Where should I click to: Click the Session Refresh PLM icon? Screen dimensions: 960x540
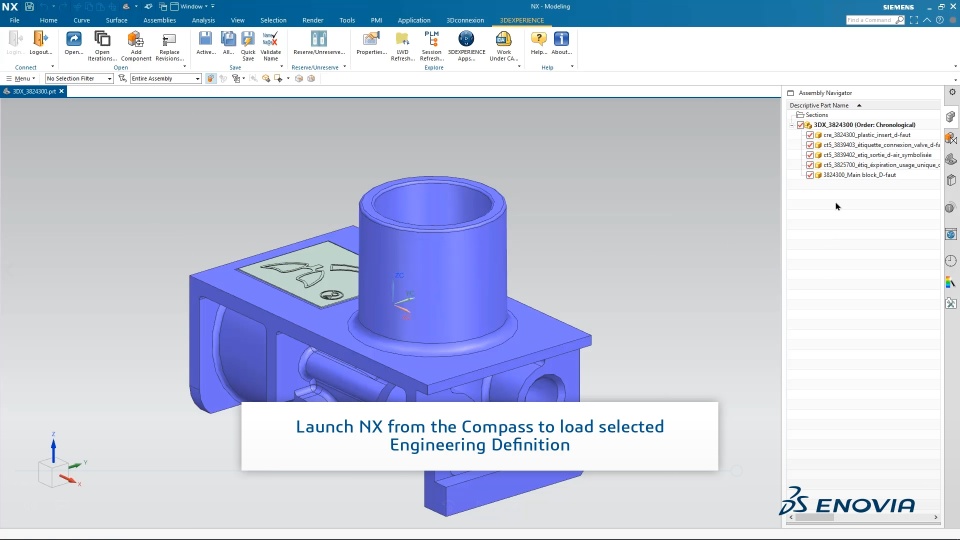(x=432, y=39)
